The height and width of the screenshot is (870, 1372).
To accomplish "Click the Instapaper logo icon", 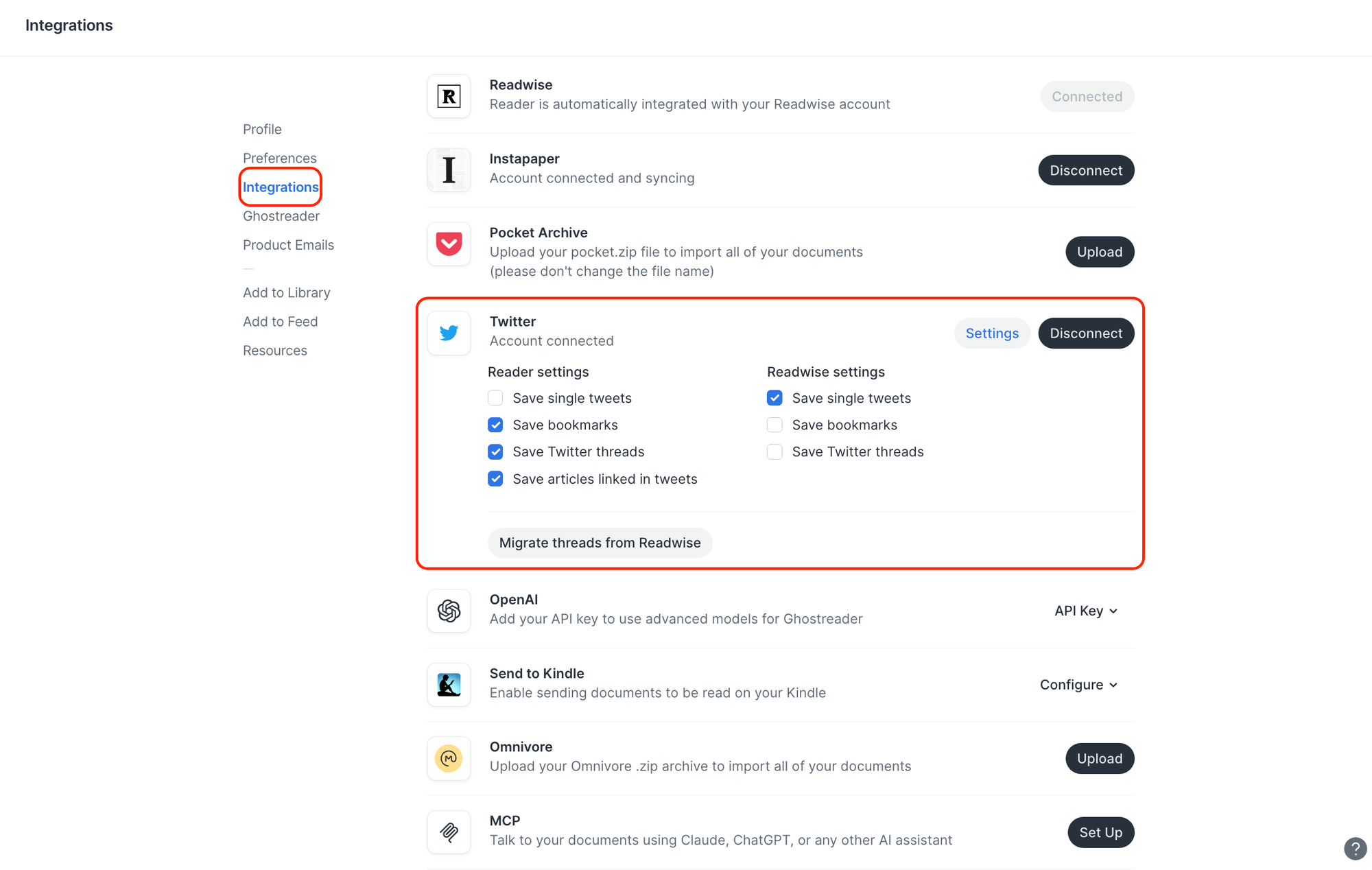I will point(449,170).
